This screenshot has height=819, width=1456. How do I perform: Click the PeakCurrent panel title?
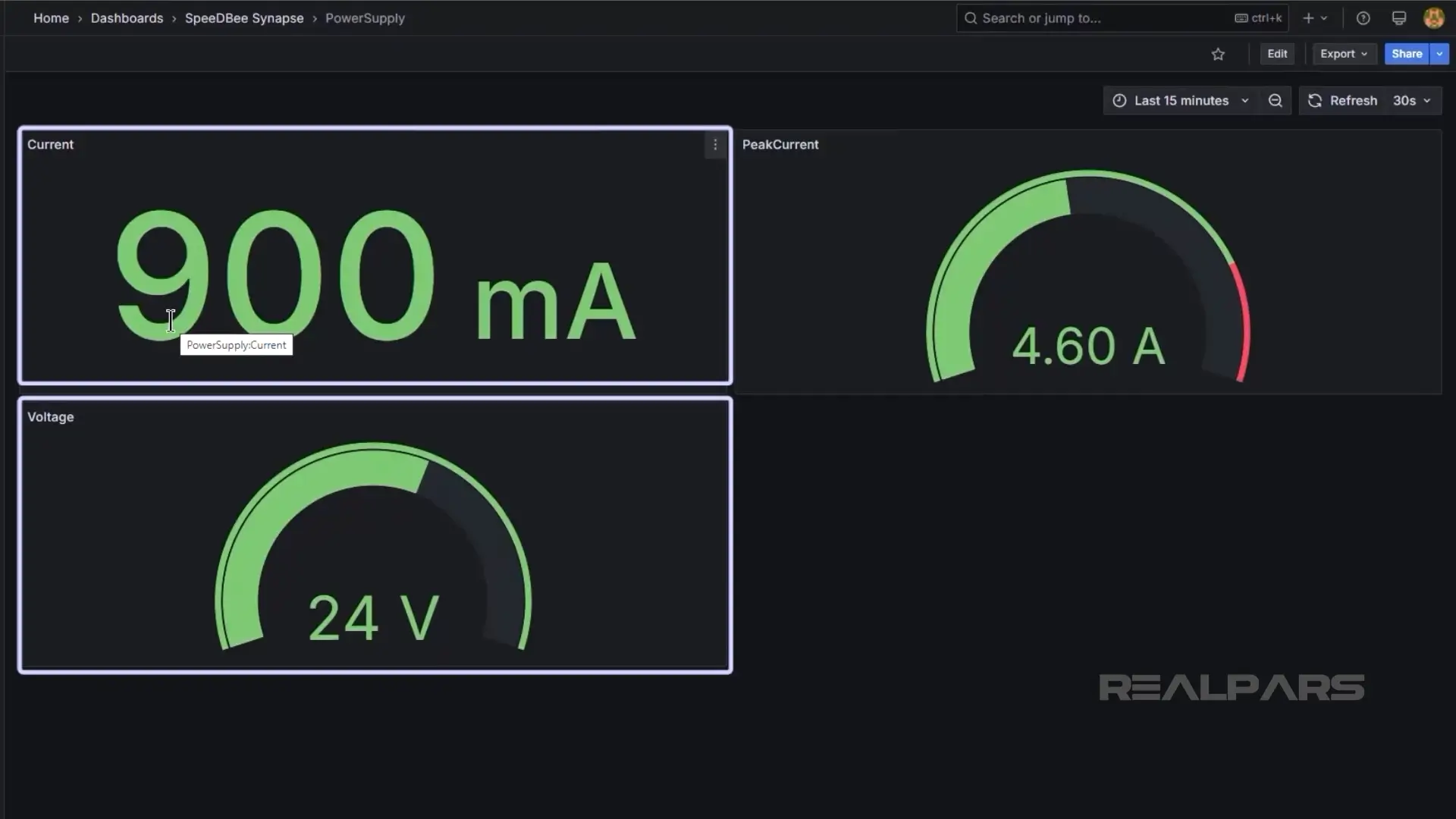point(780,145)
